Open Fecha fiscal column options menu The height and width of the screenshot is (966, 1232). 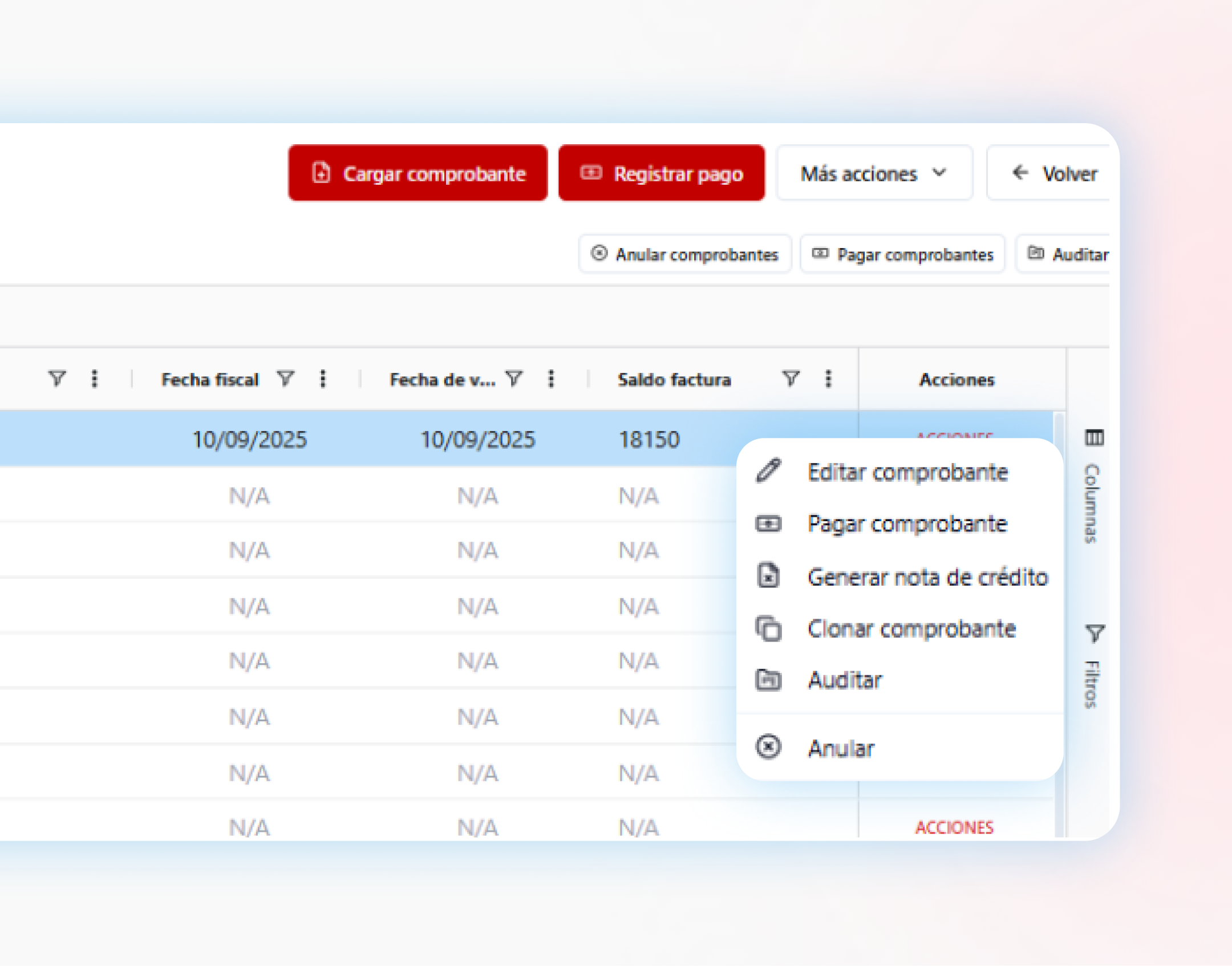tap(323, 379)
